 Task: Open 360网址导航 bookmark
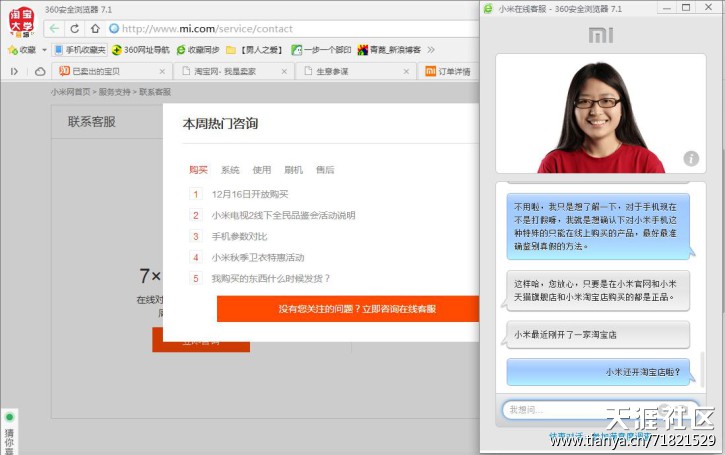point(141,50)
